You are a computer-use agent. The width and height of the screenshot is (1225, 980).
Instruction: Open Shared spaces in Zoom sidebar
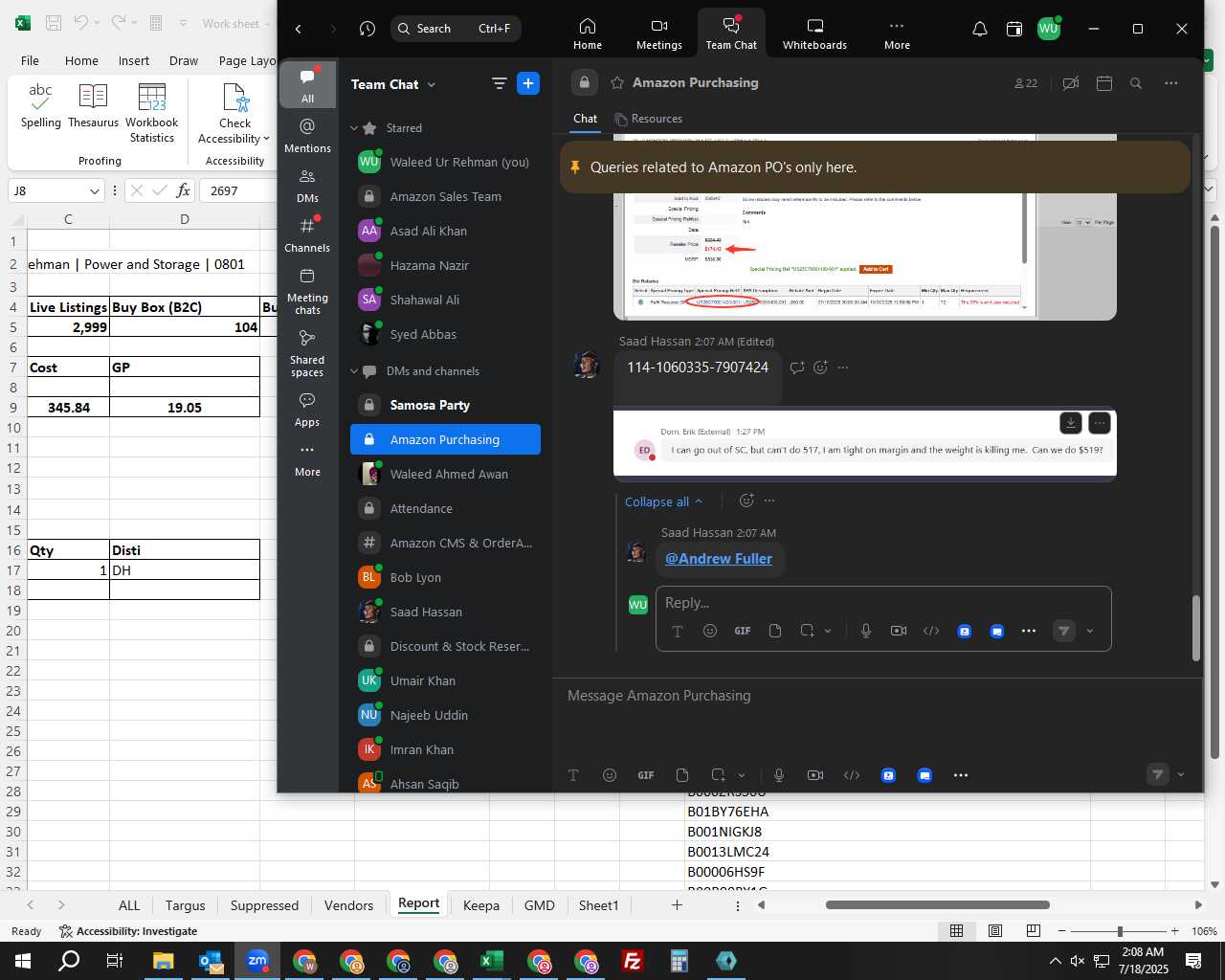click(307, 353)
